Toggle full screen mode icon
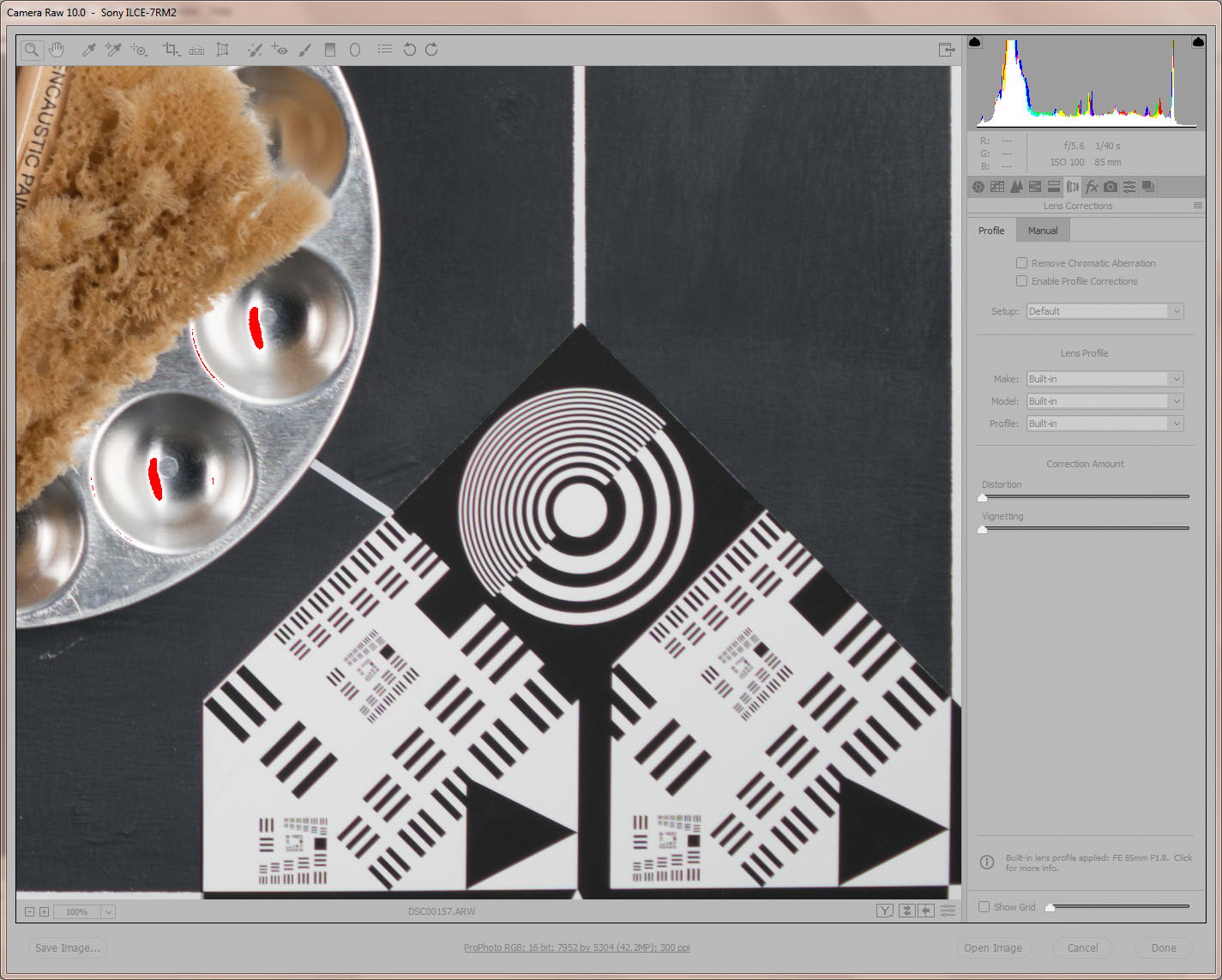 tap(947, 50)
